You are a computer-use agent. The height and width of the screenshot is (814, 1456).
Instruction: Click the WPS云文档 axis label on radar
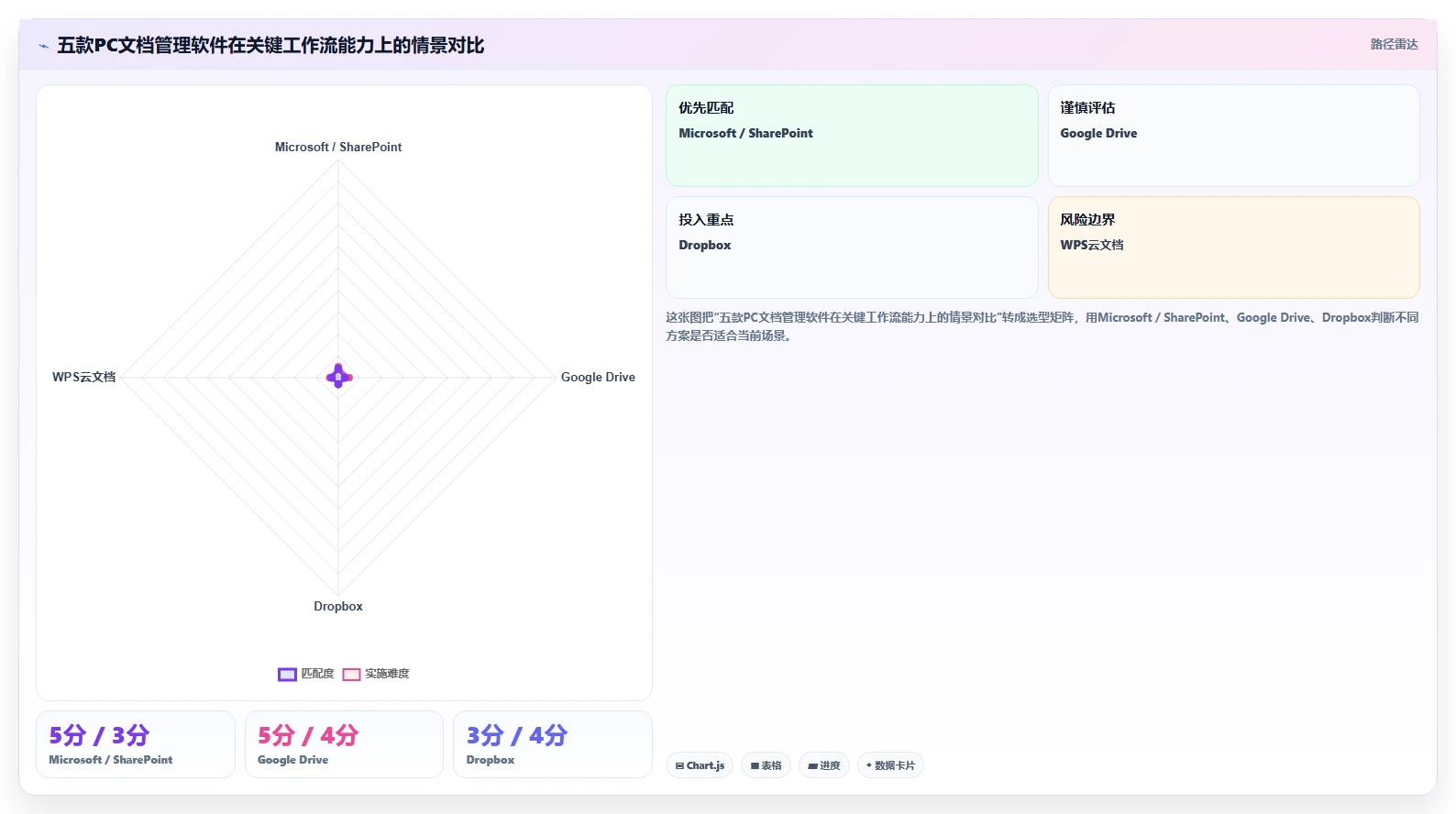point(83,377)
